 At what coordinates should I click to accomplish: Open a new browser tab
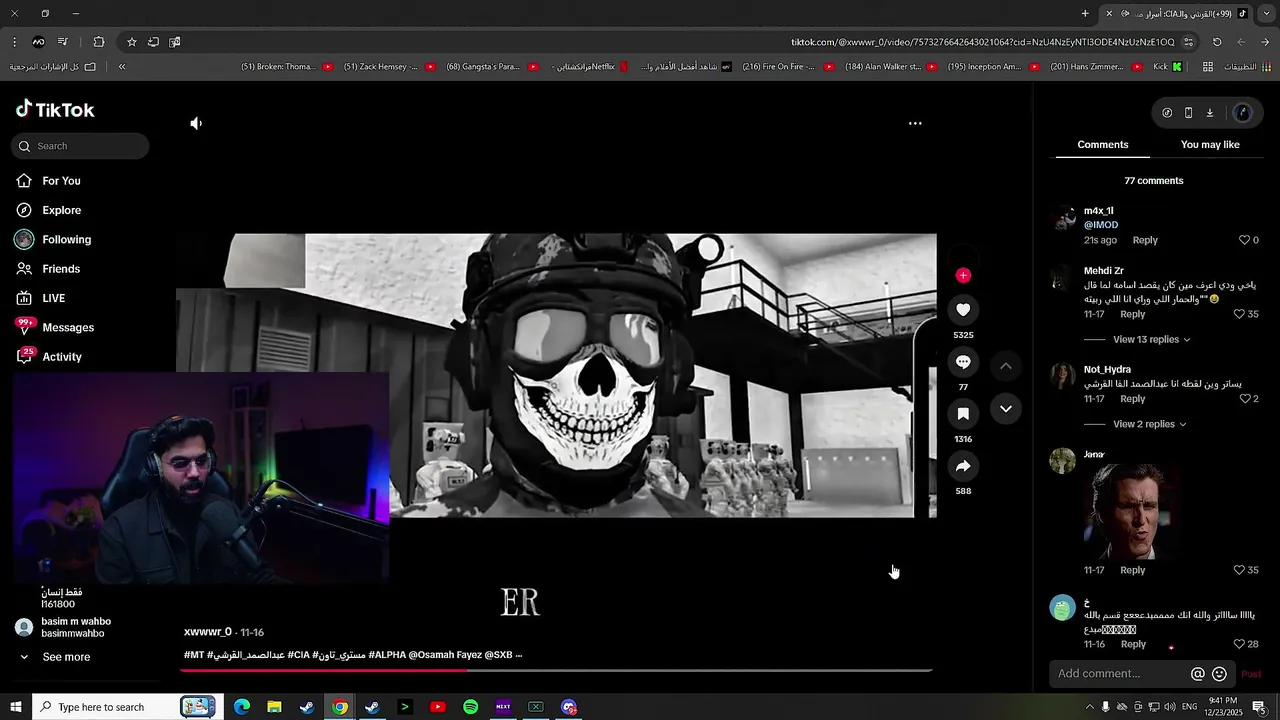coord(1085,14)
